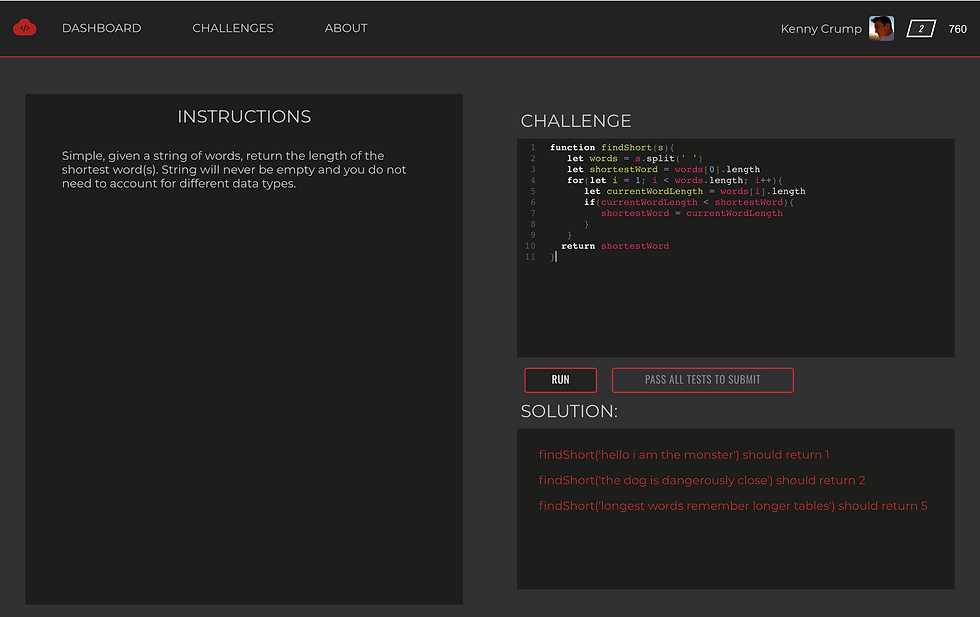Viewport: 980px width, 617px height.
Task: Open the About page
Action: (346, 28)
